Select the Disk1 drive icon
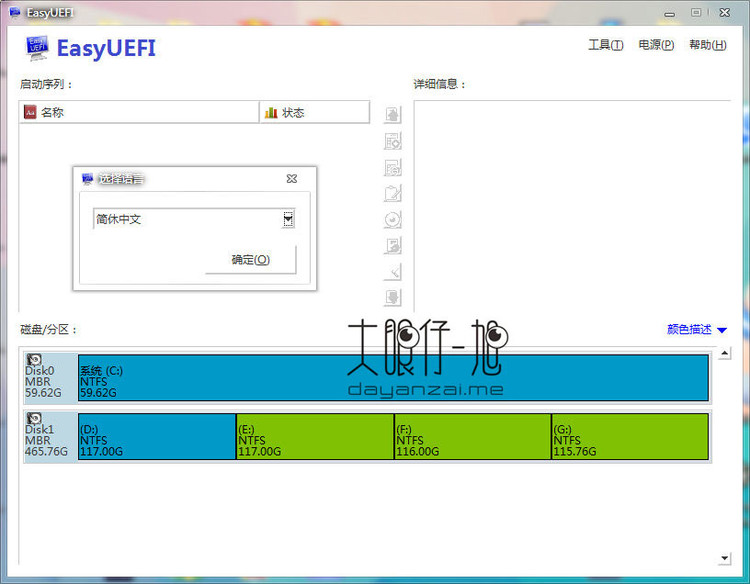 (x=35, y=419)
